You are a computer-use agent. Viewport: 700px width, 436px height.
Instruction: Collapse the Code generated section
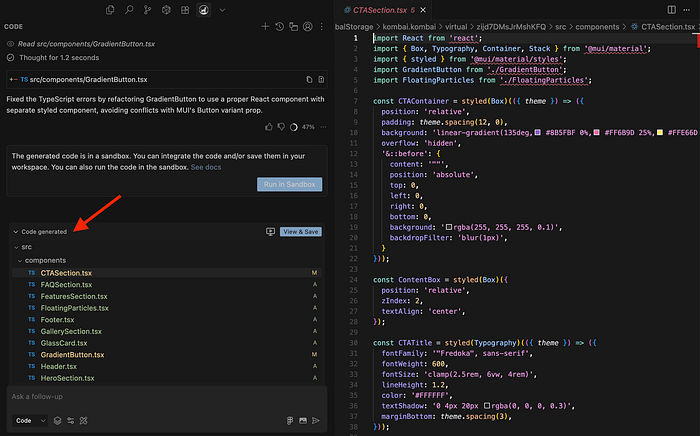(15, 231)
